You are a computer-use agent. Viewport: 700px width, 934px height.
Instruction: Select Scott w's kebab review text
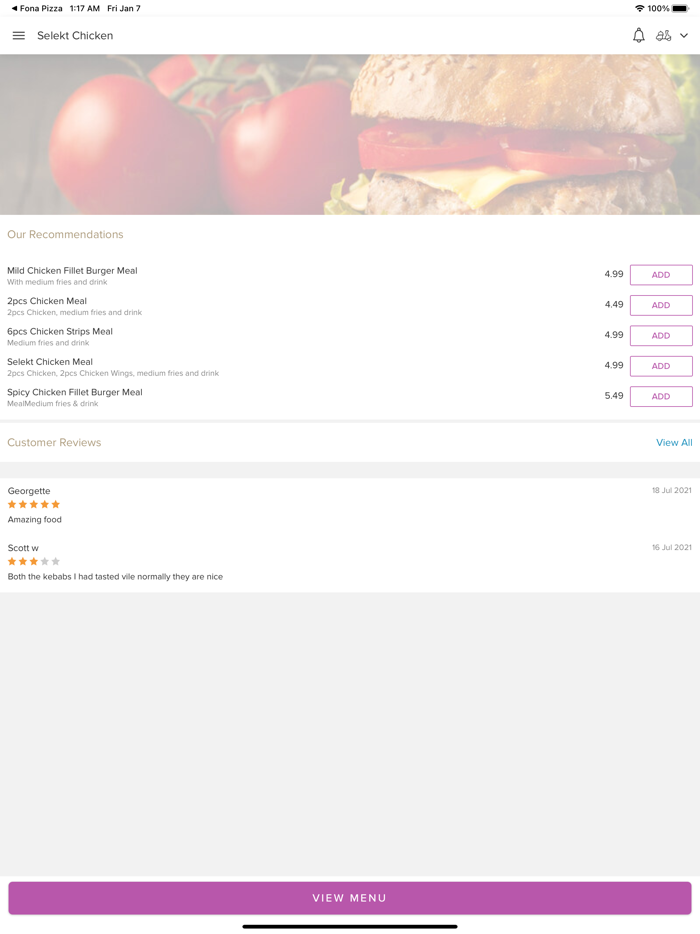(115, 577)
